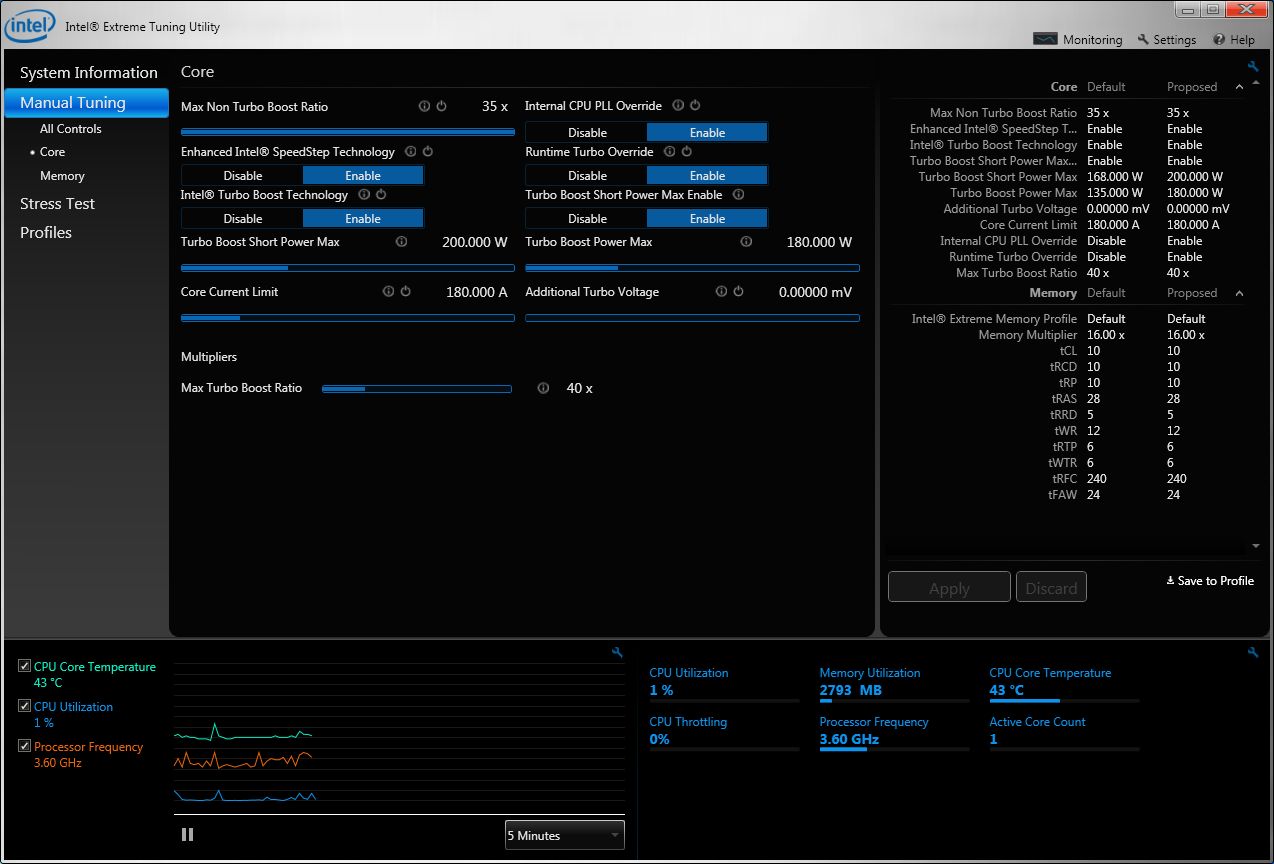1274x864 pixels.
Task: Open Additional Turbo Voltage info
Action: pyautogui.click(x=722, y=292)
